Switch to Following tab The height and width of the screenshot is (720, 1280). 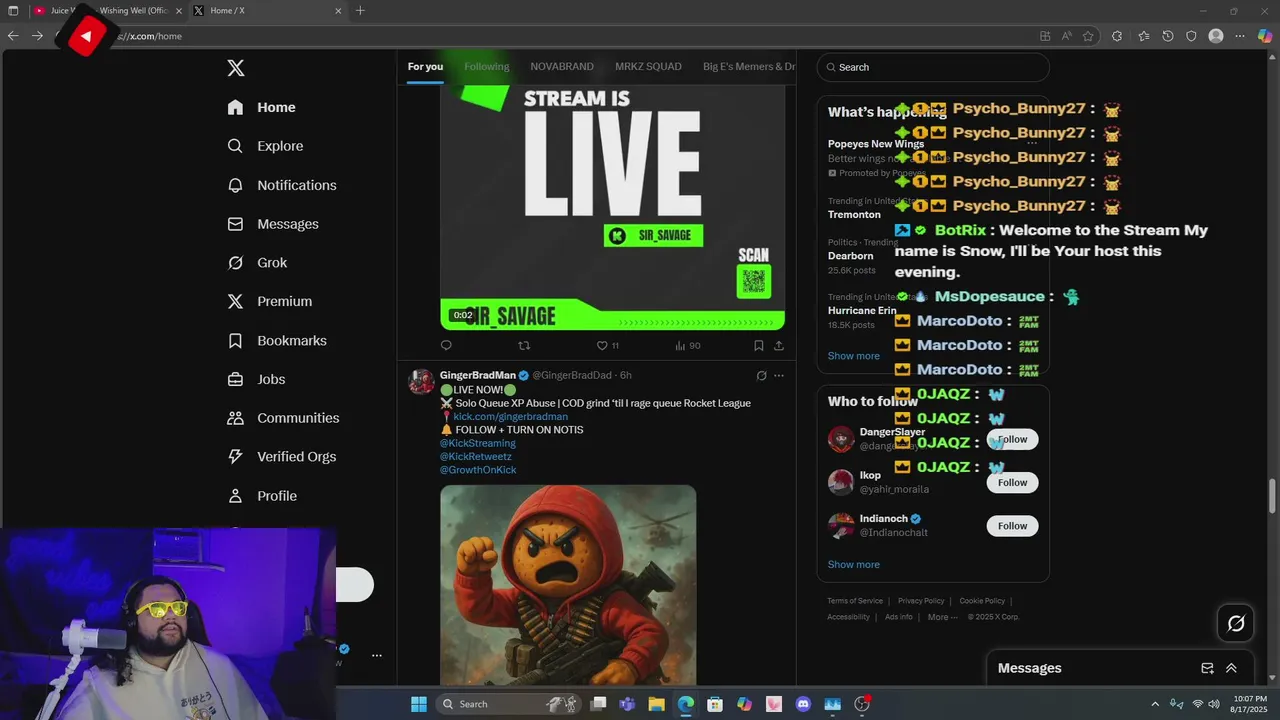[x=487, y=67]
